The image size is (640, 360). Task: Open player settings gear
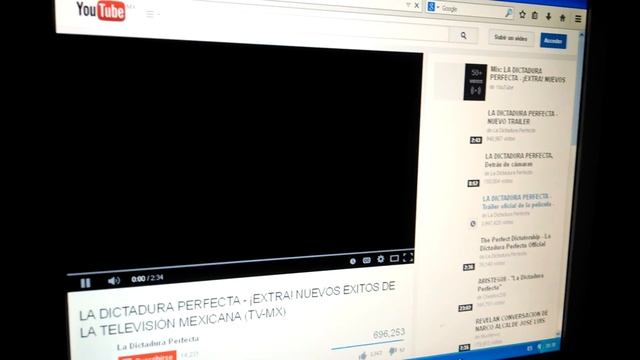click(x=380, y=259)
